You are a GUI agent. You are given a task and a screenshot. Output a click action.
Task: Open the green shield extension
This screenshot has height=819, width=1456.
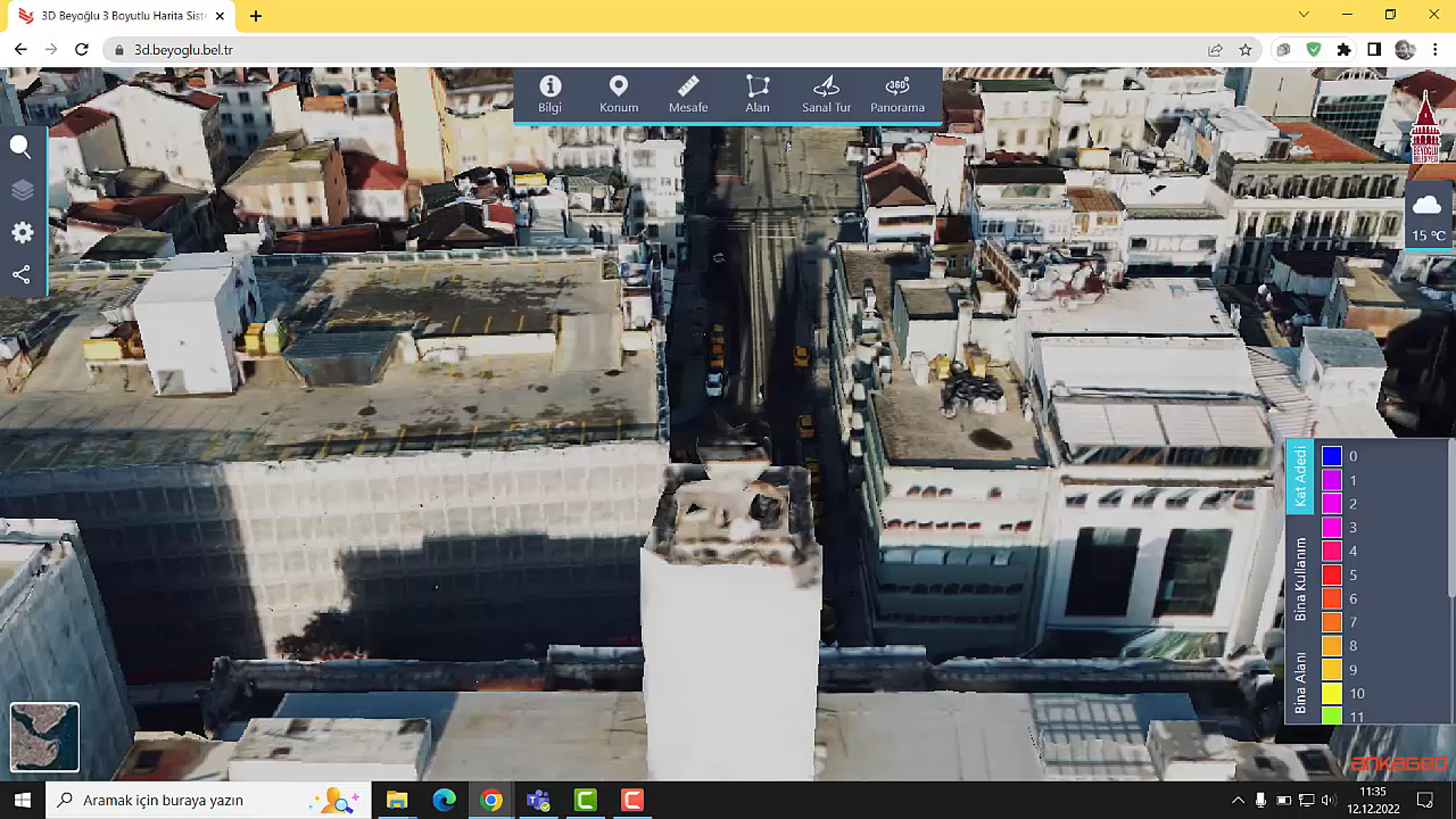1314,50
